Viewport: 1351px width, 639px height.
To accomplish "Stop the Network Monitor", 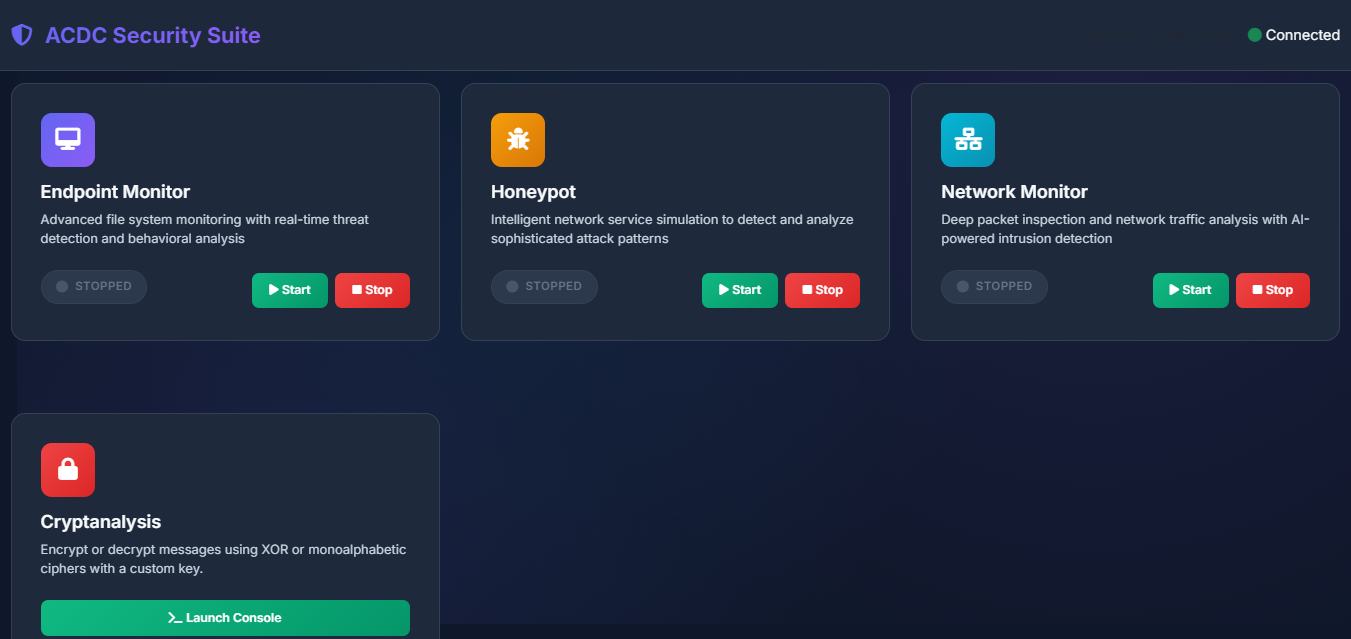I will click(1272, 290).
